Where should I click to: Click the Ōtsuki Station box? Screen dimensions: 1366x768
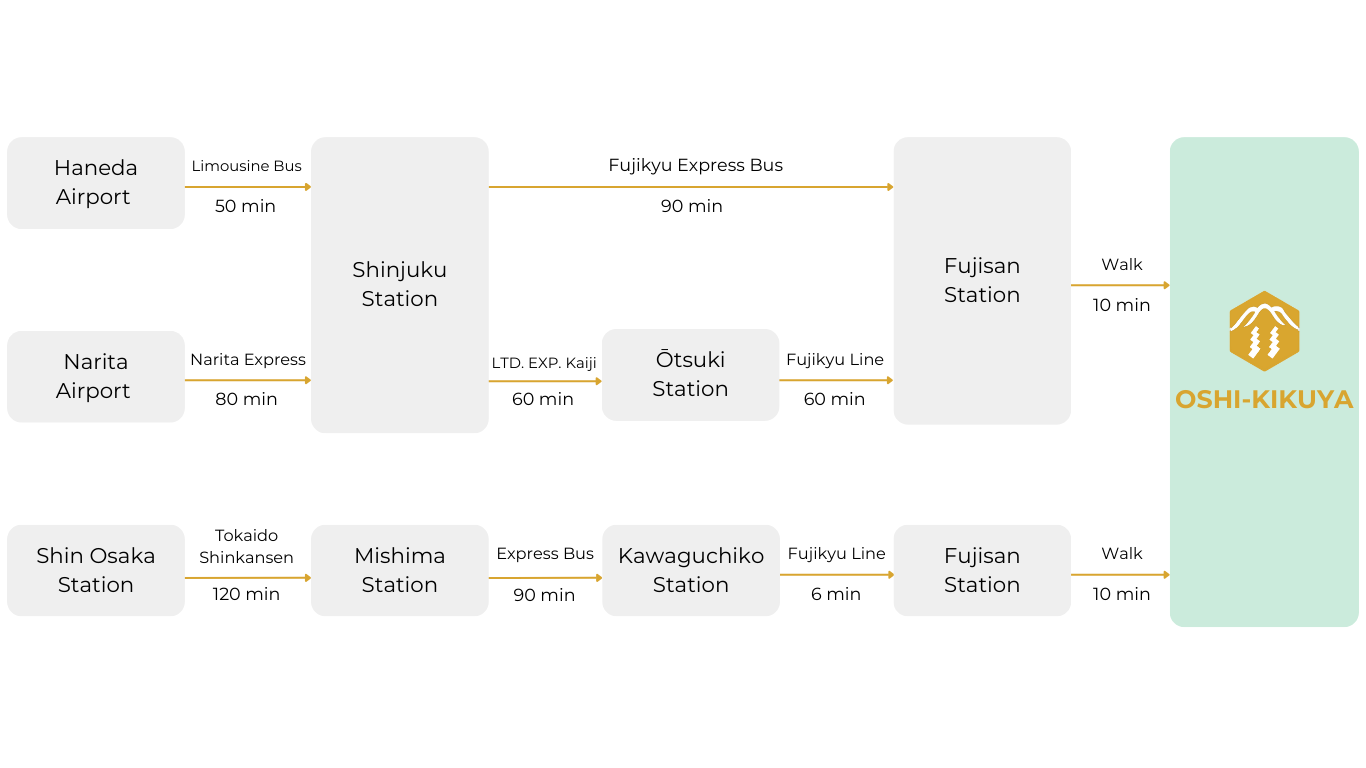[690, 374]
